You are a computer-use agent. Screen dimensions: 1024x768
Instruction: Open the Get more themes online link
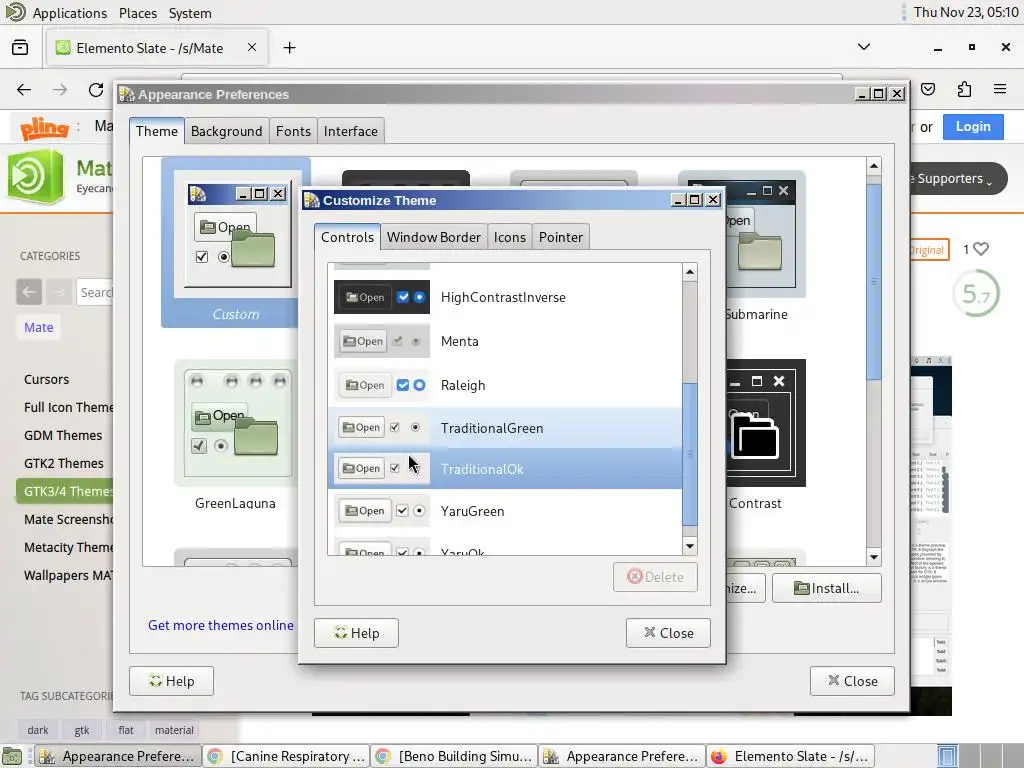point(221,625)
